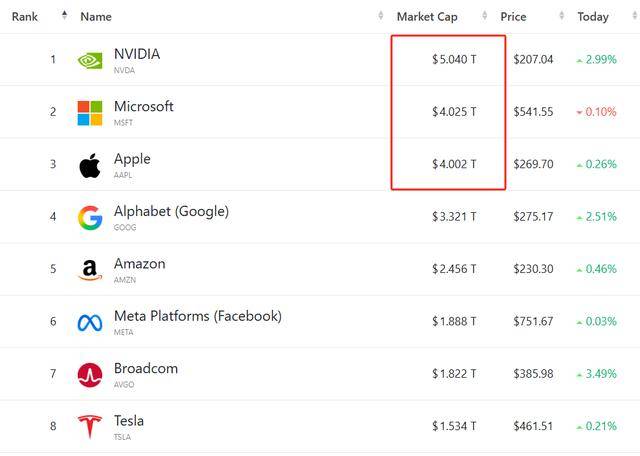Open Meta Platforms (Facebook) company page
Viewport: 640px width, 456px height.
tap(197, 316)
